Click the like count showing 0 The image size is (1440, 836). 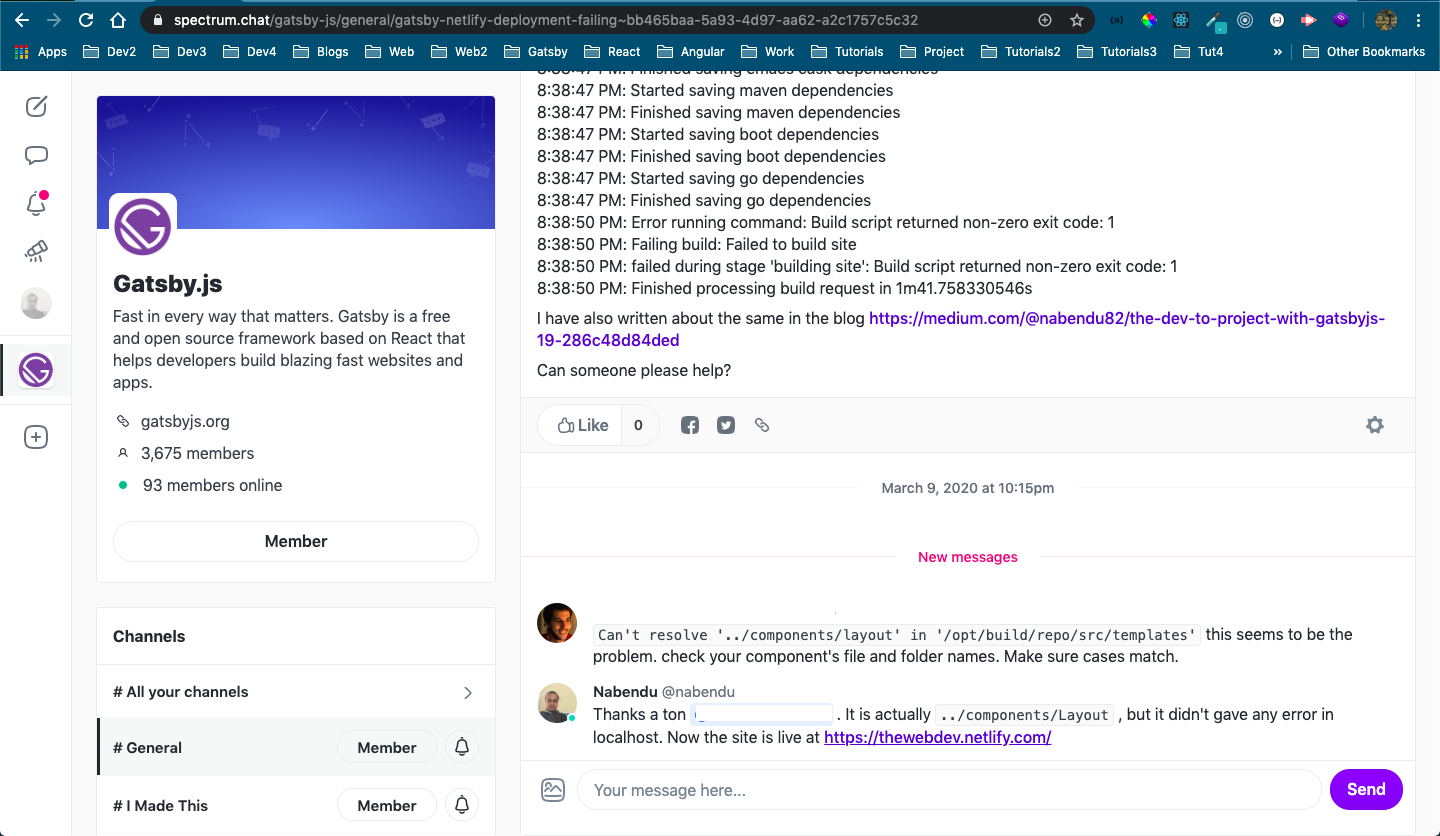(x=639, y=425)
